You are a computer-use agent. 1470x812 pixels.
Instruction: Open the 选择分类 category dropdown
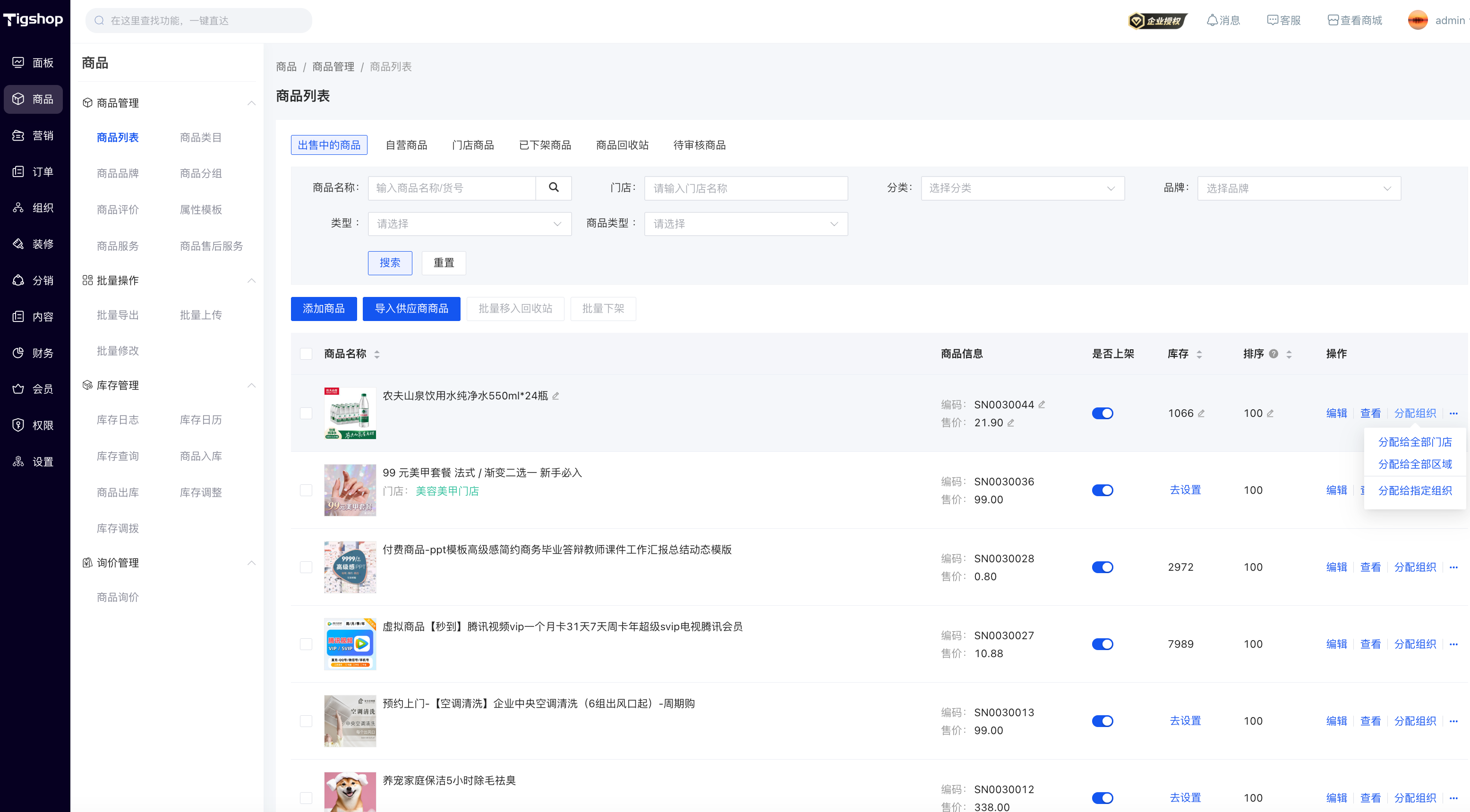[x=1022, y=188]
